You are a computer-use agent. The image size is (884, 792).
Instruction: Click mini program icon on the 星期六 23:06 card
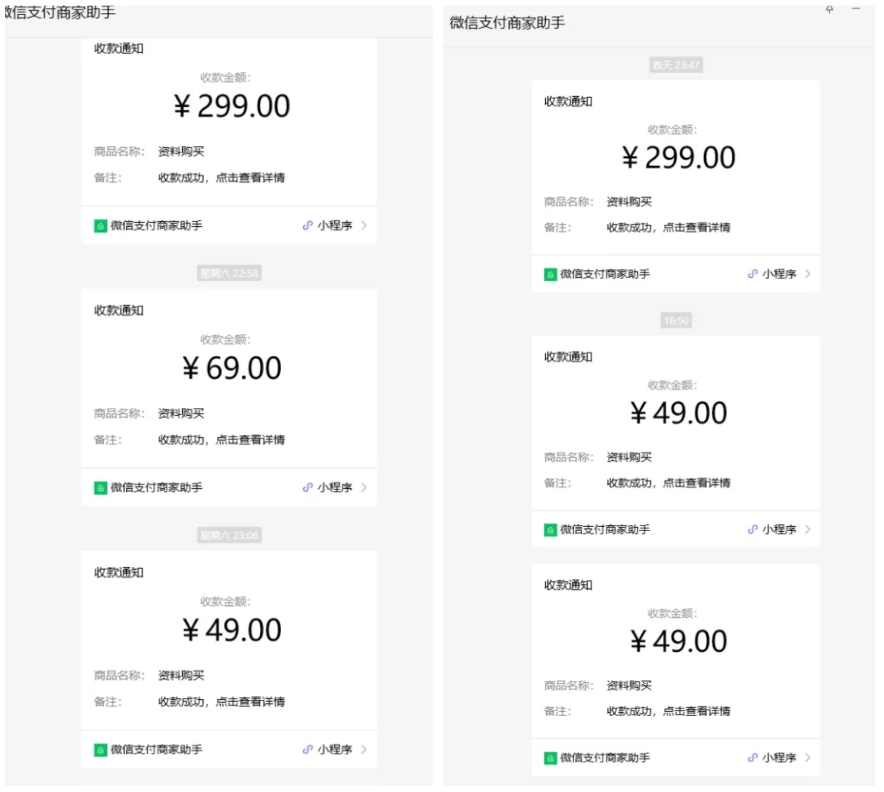[308, 750]
